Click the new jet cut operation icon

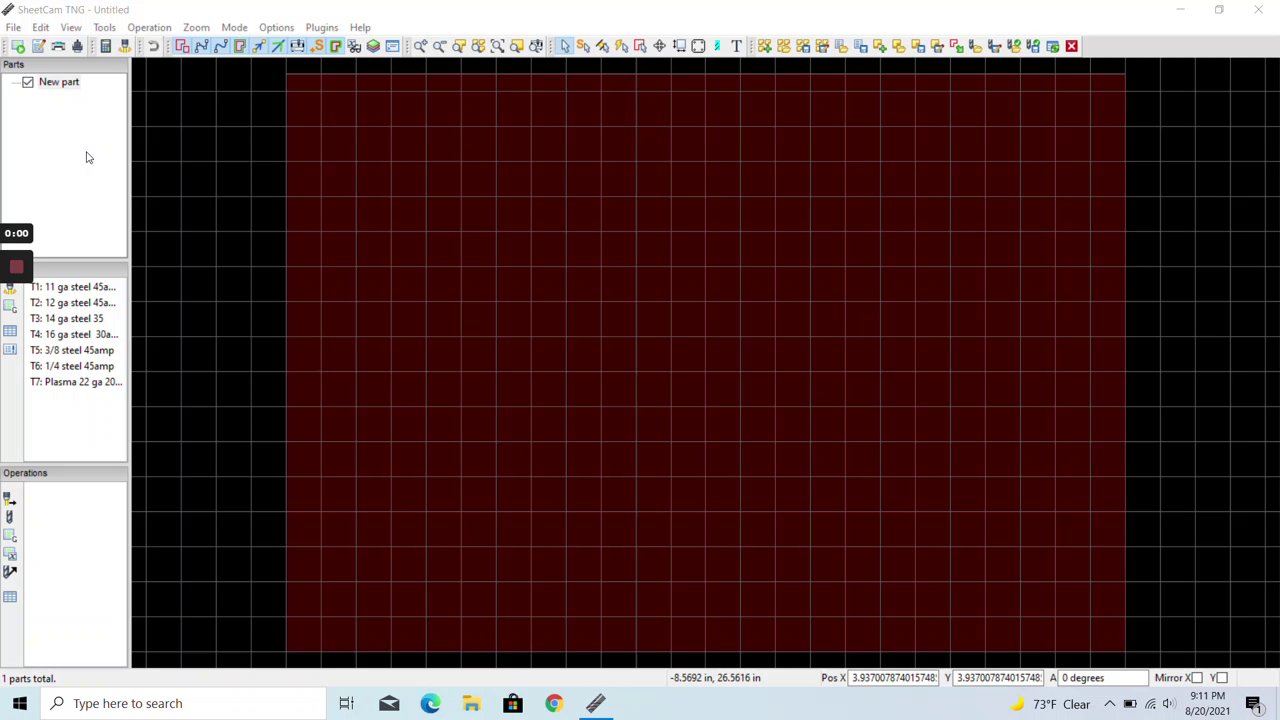10,498
